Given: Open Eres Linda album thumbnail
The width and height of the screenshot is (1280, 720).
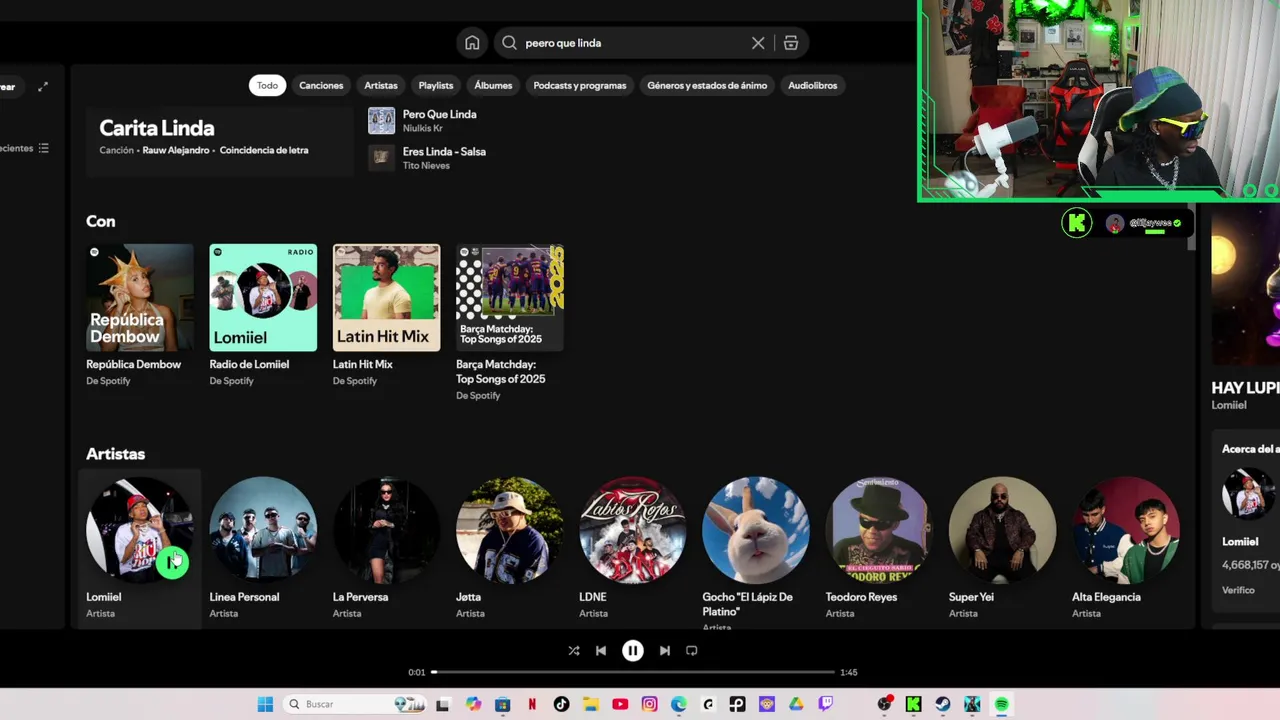Looking at the screenshot, I should coord(381,157).
